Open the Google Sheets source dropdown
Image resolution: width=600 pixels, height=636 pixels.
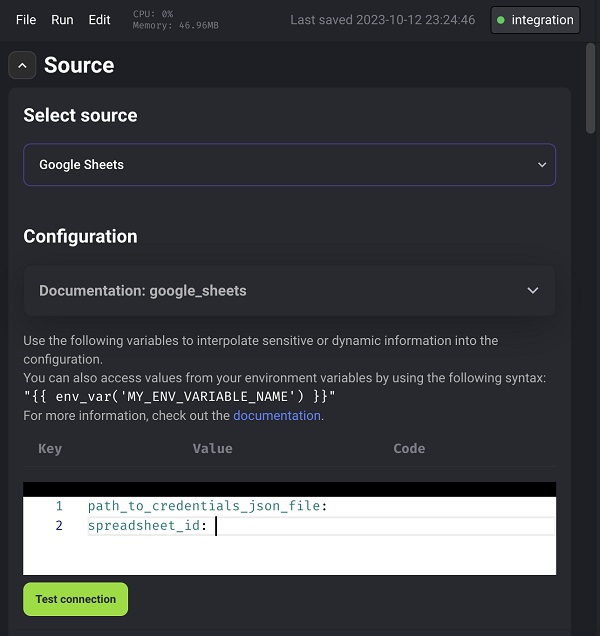[x=289, y=165]
